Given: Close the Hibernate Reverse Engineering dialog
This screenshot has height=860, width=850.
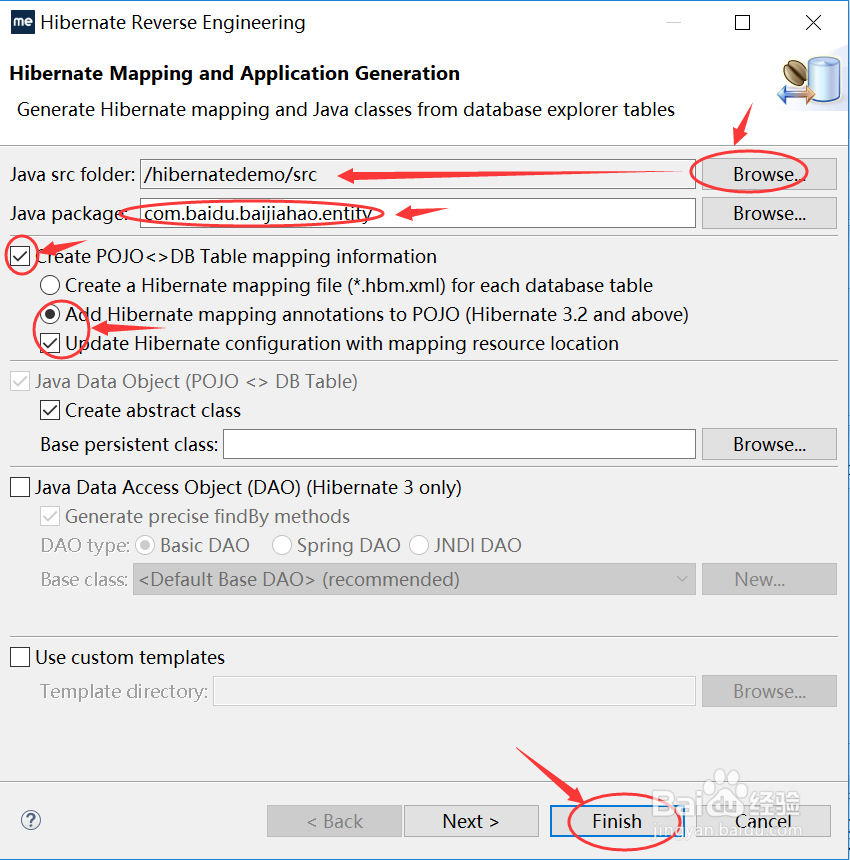Looking at the screenshot, I should (x=813, y=22).
